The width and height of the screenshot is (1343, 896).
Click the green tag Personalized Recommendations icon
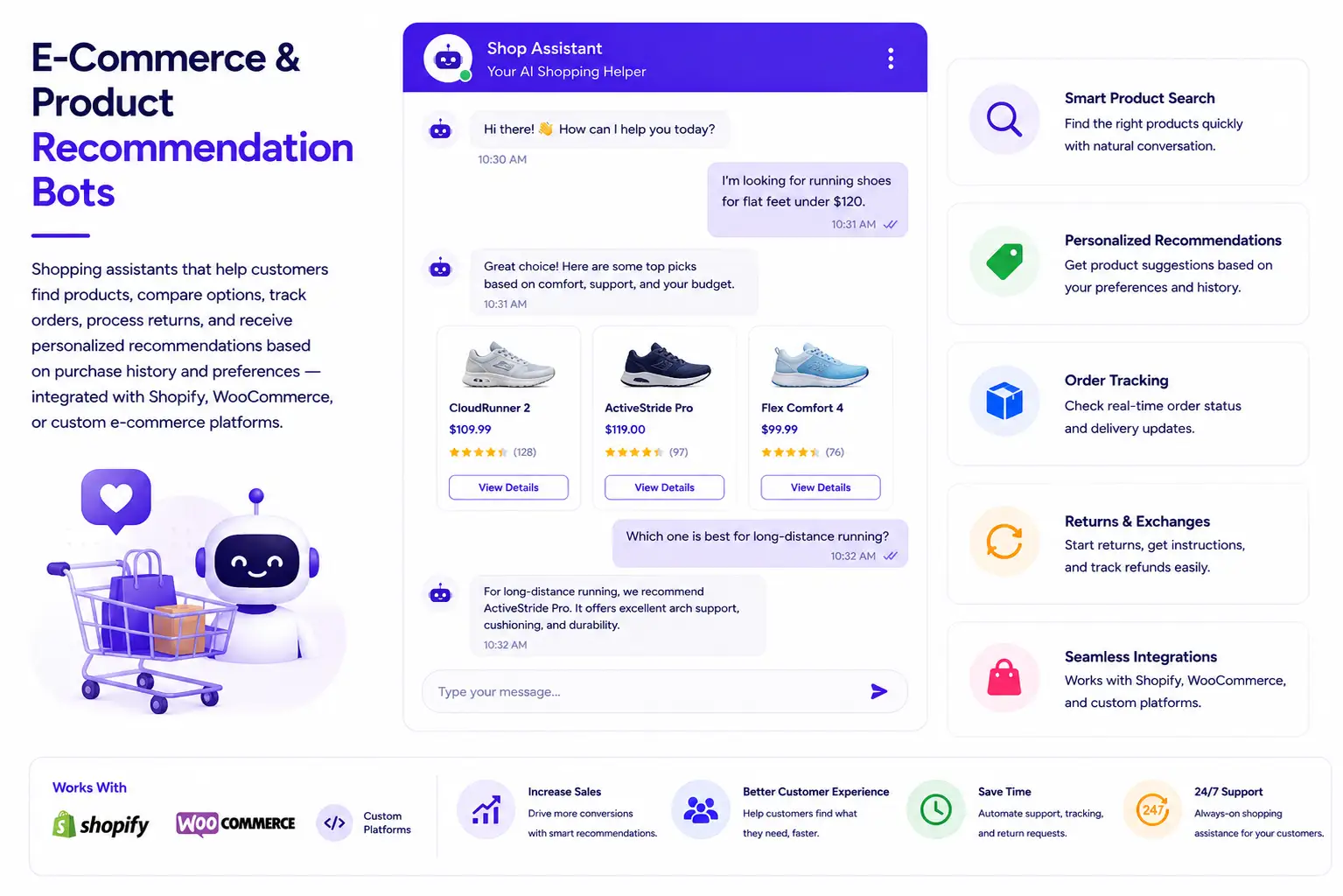[x=1004, y=261]
